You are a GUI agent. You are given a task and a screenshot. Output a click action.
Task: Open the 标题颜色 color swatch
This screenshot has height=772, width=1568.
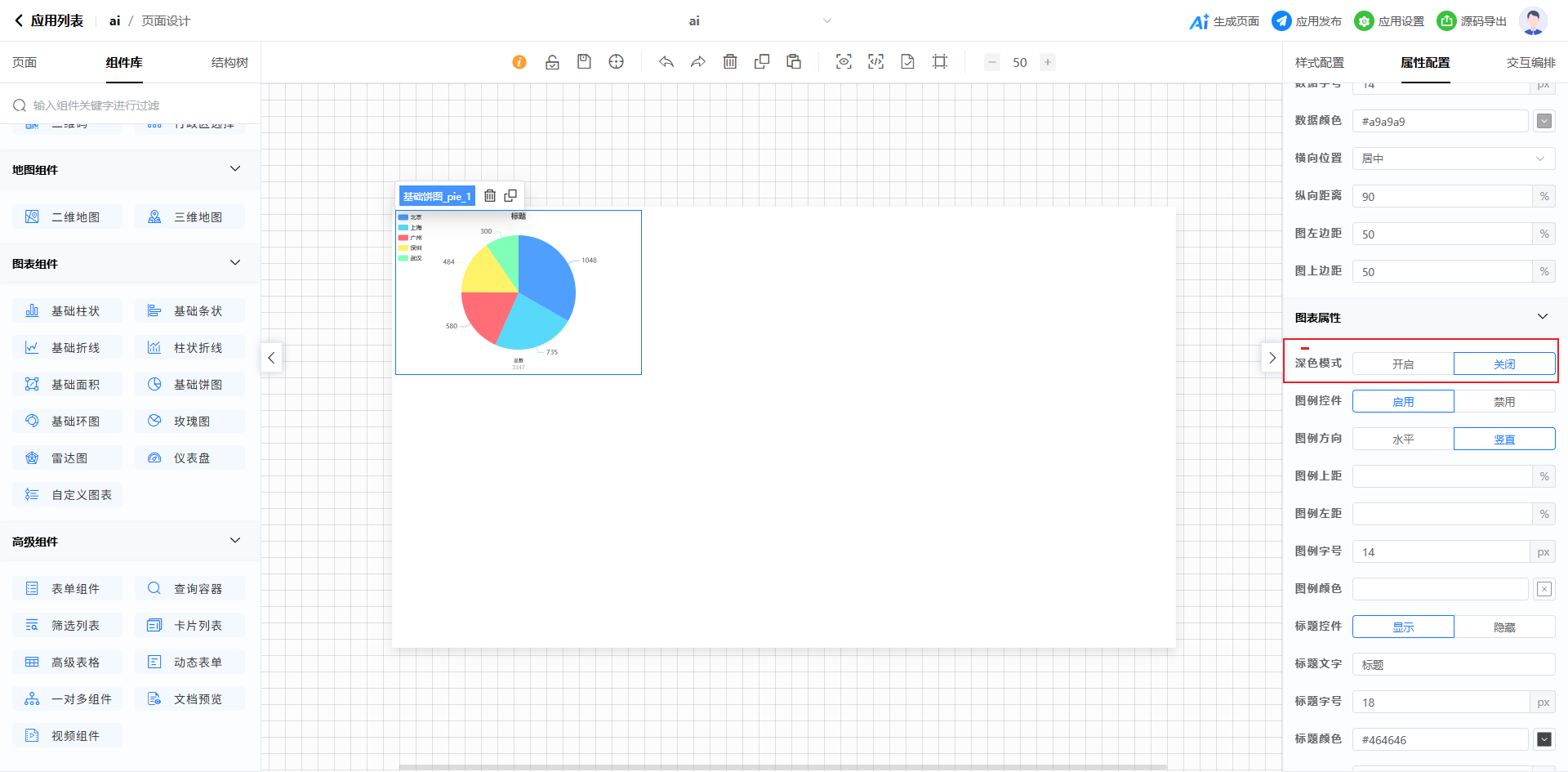click(x=1543, y=739)
